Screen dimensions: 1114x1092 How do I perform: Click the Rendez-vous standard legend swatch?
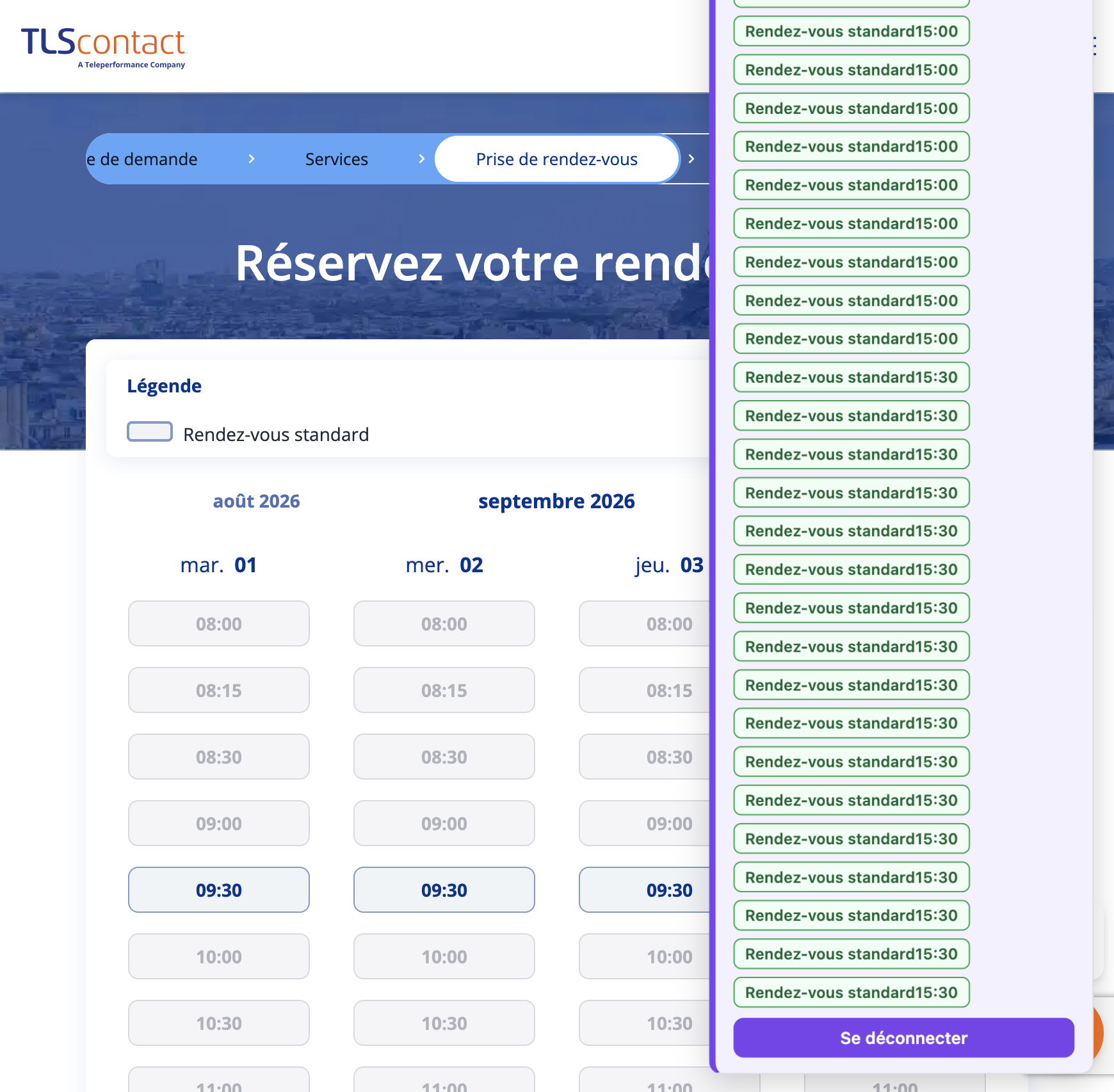(150, 432)
